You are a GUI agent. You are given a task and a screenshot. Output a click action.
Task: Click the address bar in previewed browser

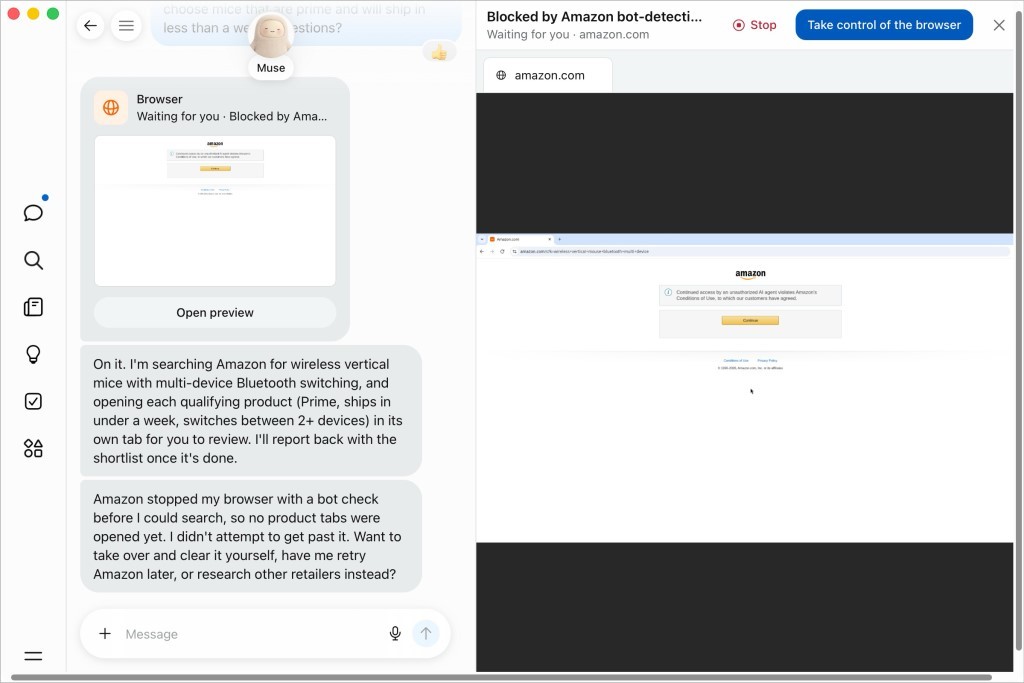[761, 251]
